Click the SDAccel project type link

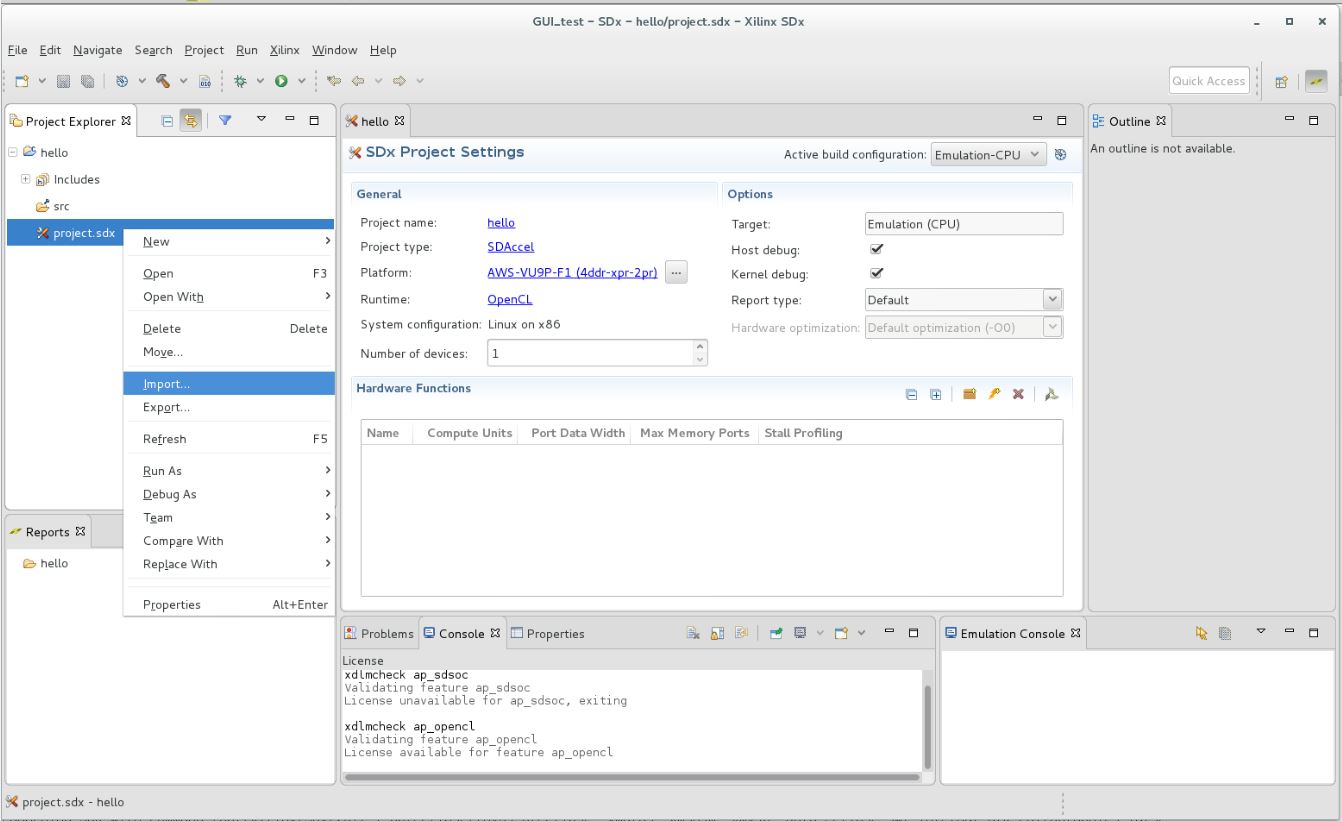[510, 249]
